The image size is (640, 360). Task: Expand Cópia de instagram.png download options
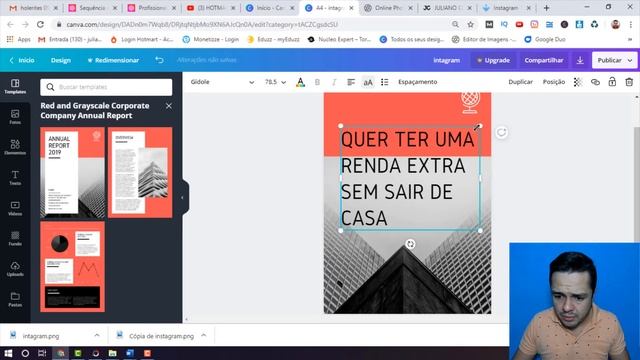pyautogui.click(x=204, y=336)
